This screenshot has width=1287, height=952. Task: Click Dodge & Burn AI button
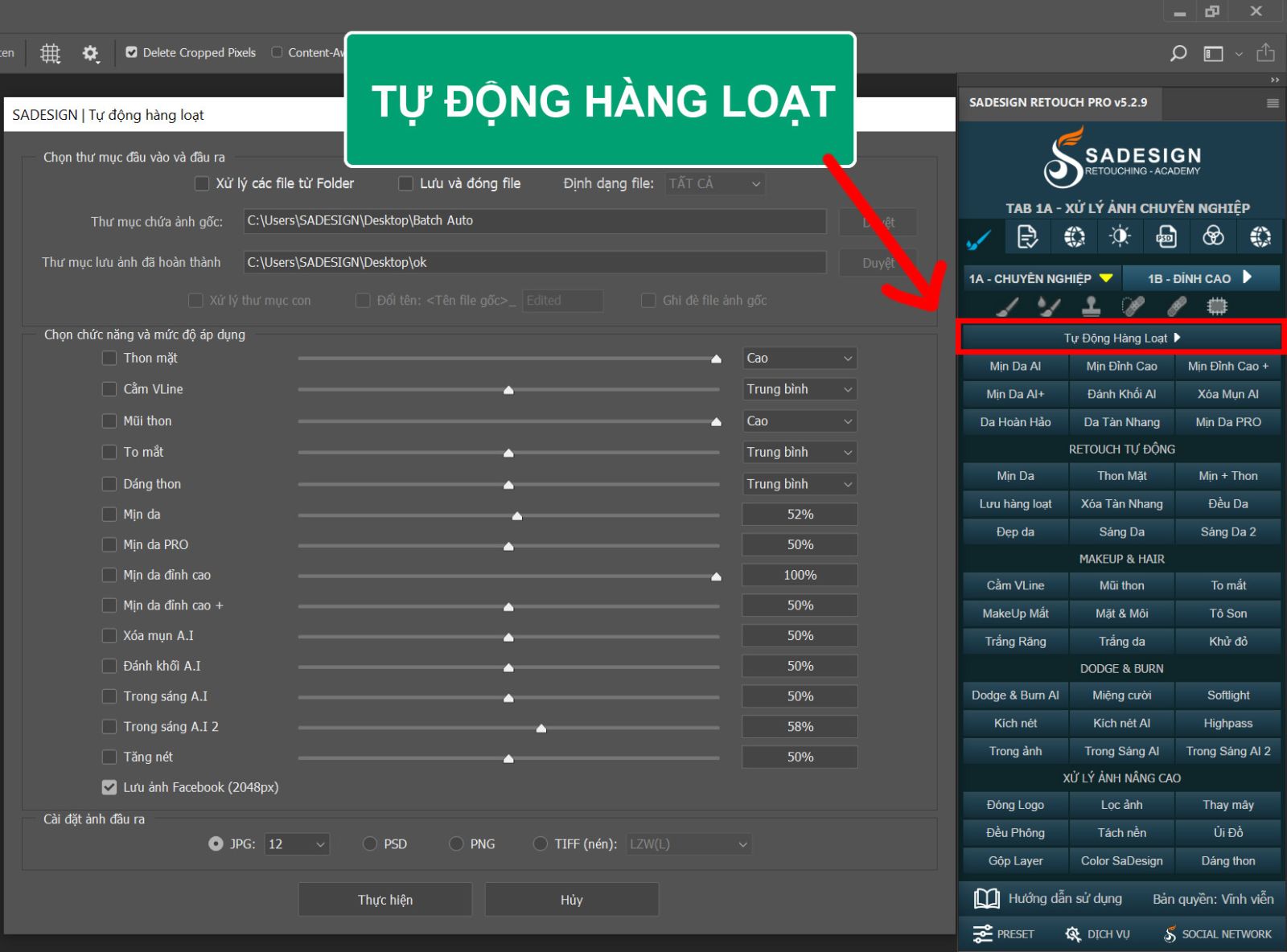click(1015, 695)
